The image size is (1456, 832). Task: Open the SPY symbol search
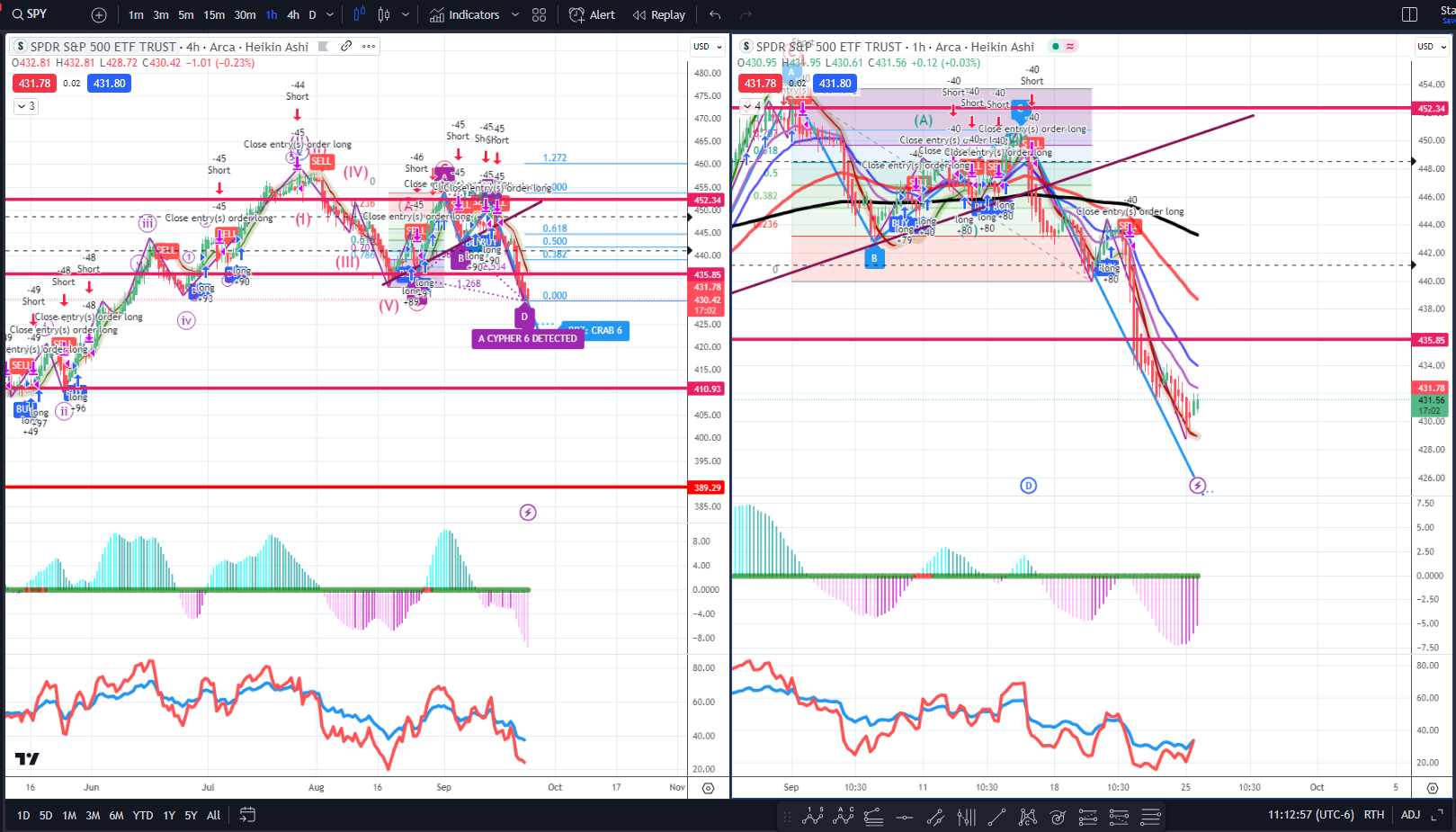tap(30, 14)
